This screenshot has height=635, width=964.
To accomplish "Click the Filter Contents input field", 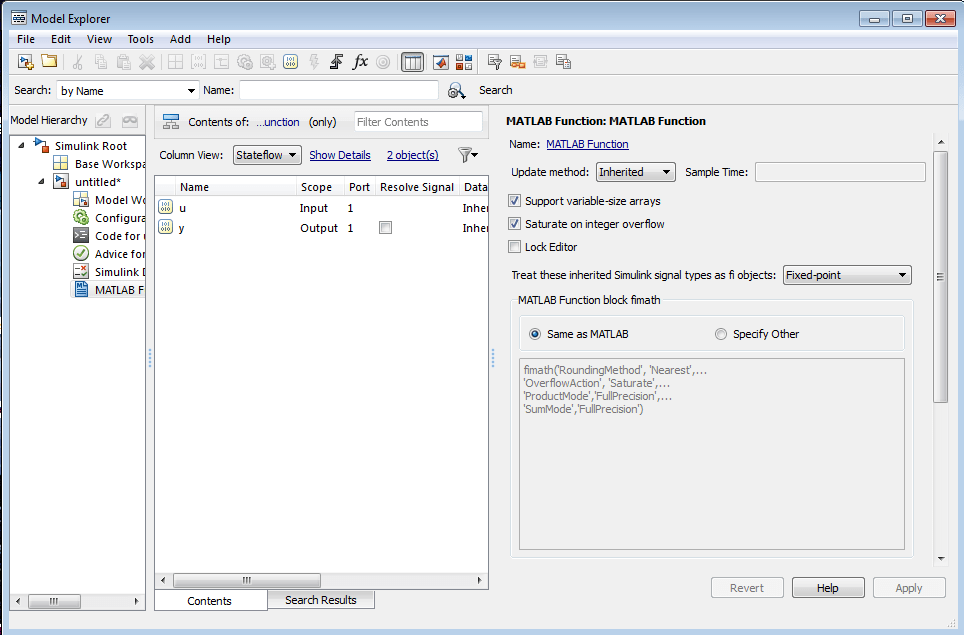I will click(x=418, y=122).
